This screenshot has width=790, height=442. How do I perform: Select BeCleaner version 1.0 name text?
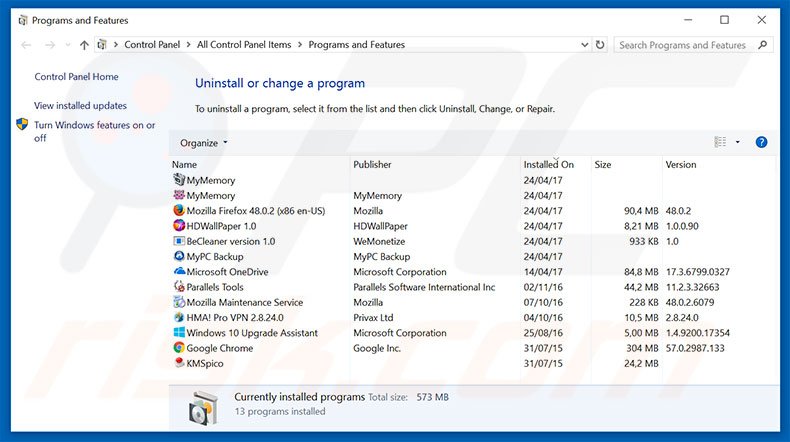coord(231,241)
